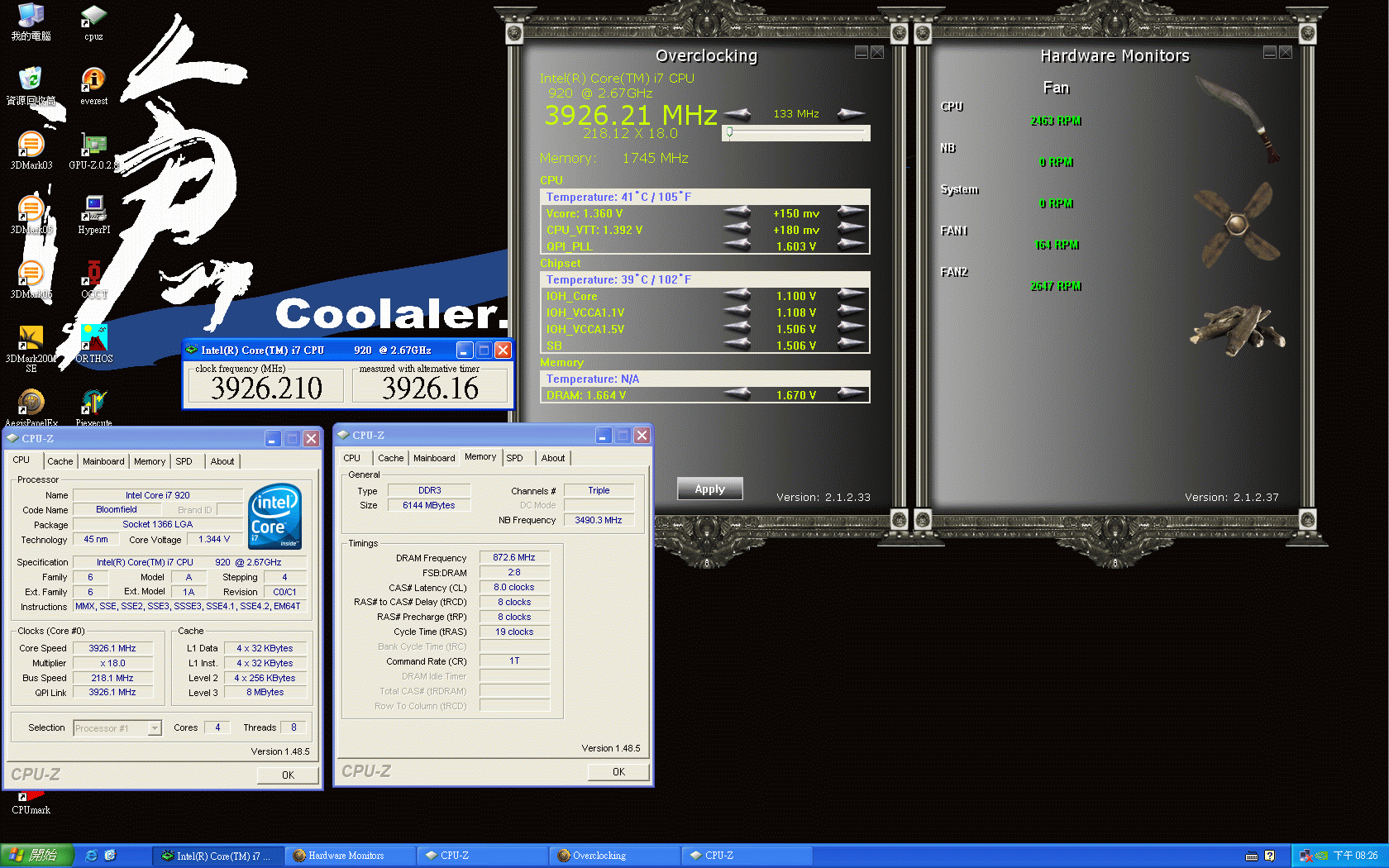The height and width of the screenshot is (868, 1389).
Task: Increase the IOH_Core voltage
Action: click(x=851, y=296)
